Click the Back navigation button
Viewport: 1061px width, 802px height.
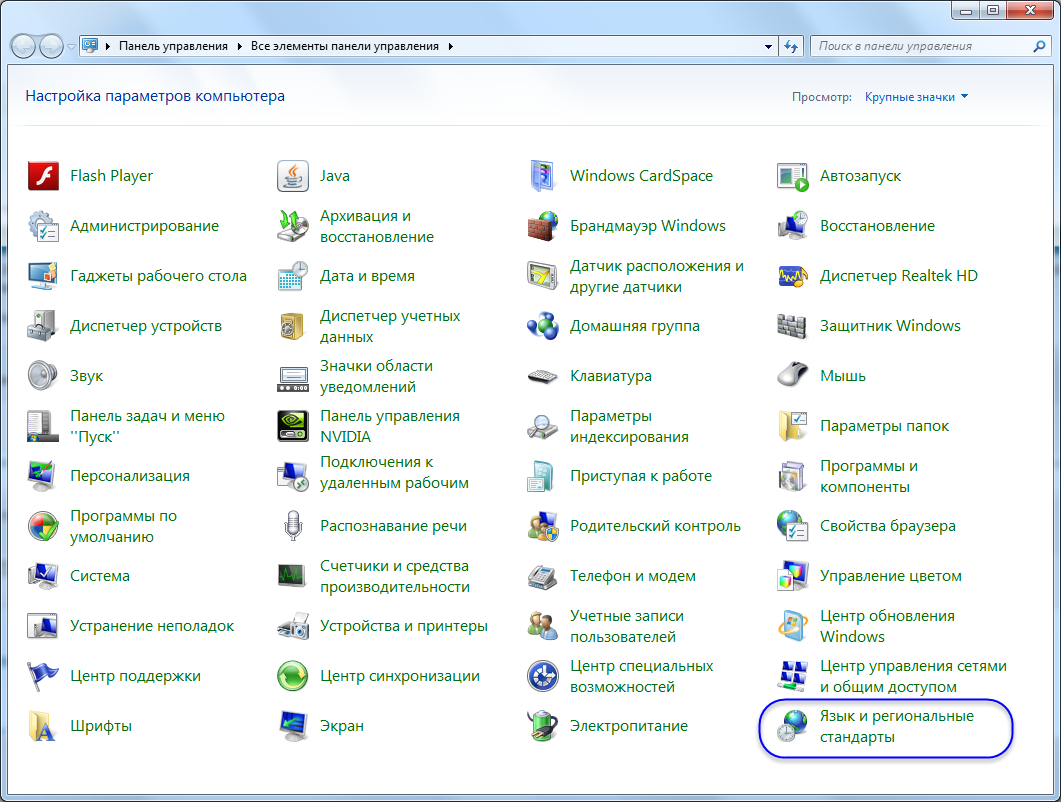click(23, 46)
